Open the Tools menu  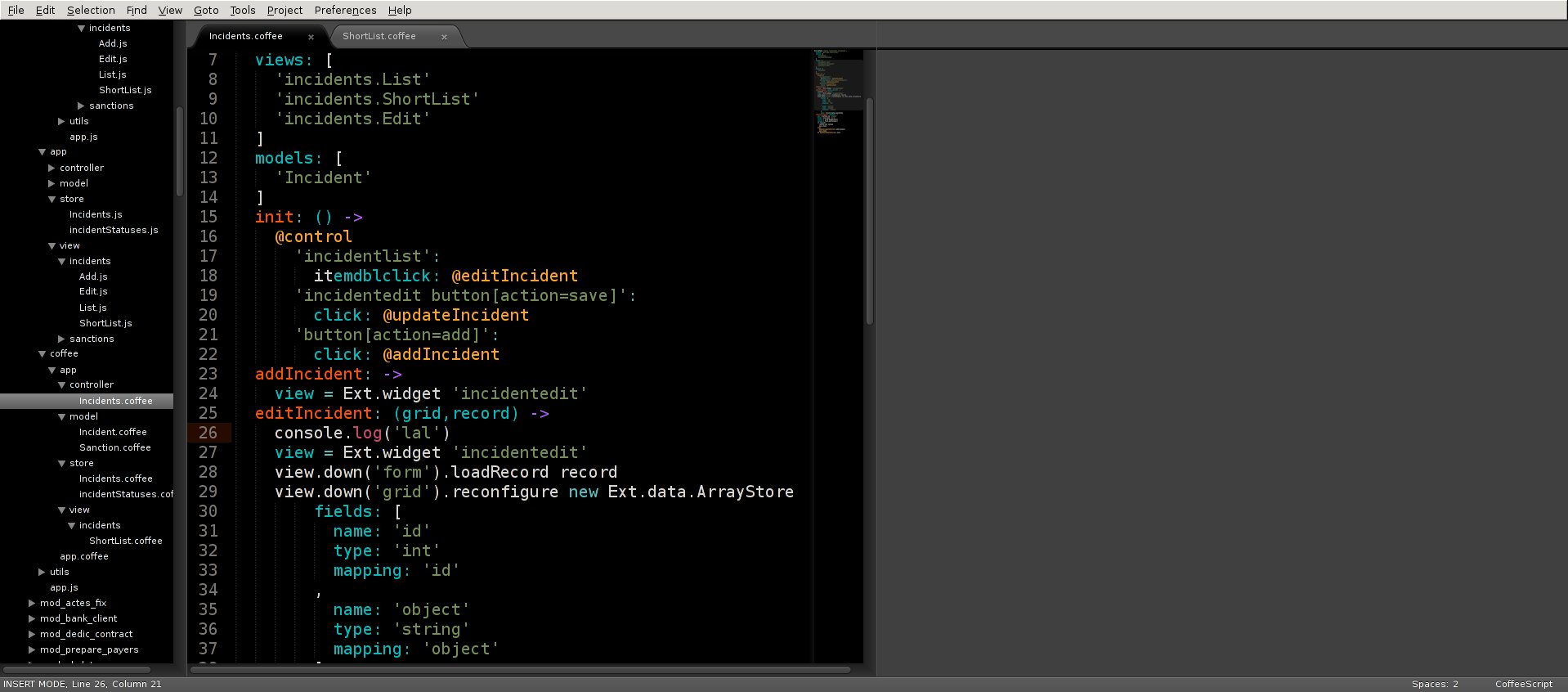pyautogui.click(x=242, y=10)
